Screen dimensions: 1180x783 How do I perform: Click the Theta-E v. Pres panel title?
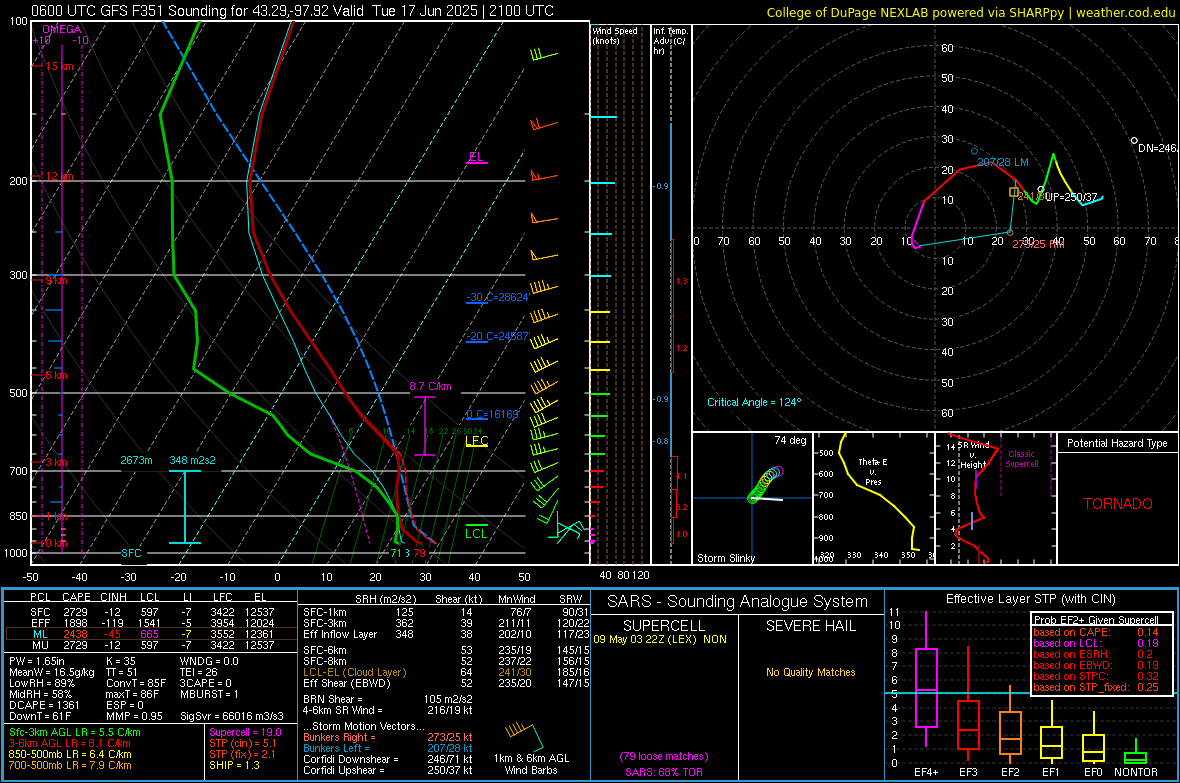coord(872,472)
